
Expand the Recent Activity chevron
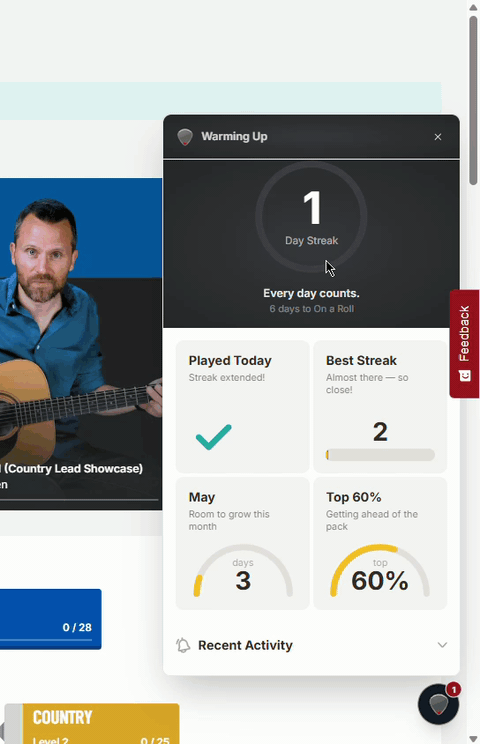[x=442, y=645]
